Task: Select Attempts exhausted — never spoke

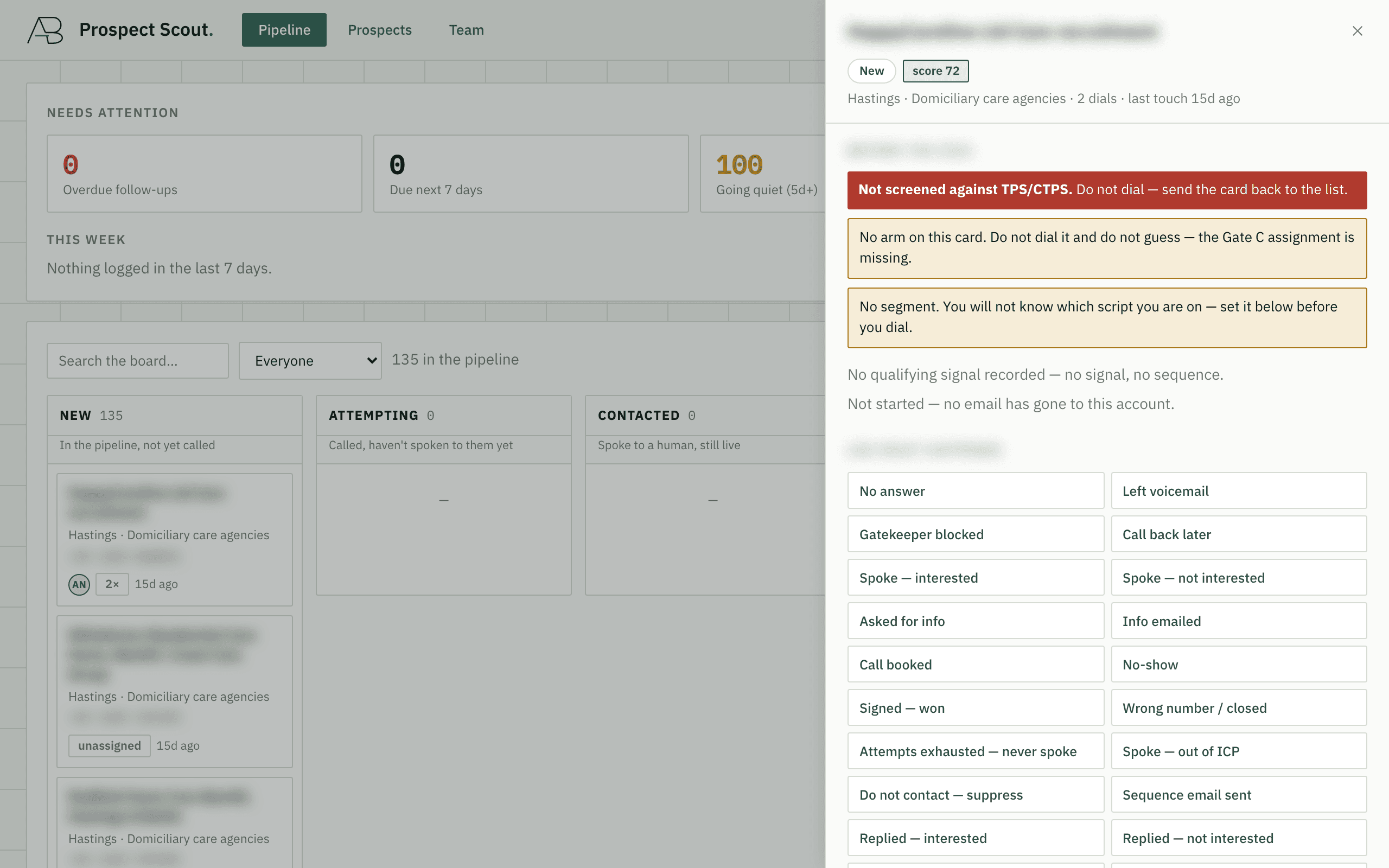Action: [975, 751]
